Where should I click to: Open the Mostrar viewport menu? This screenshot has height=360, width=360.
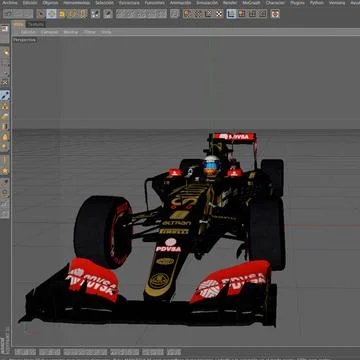click(71, 32)
